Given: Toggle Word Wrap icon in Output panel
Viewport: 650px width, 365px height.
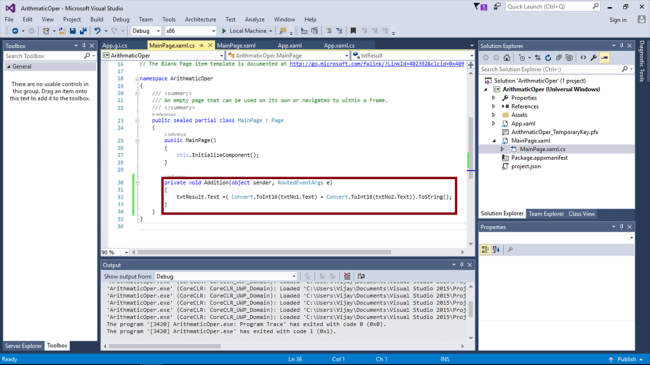Looking at the screenshot, I should click(361, 276).
